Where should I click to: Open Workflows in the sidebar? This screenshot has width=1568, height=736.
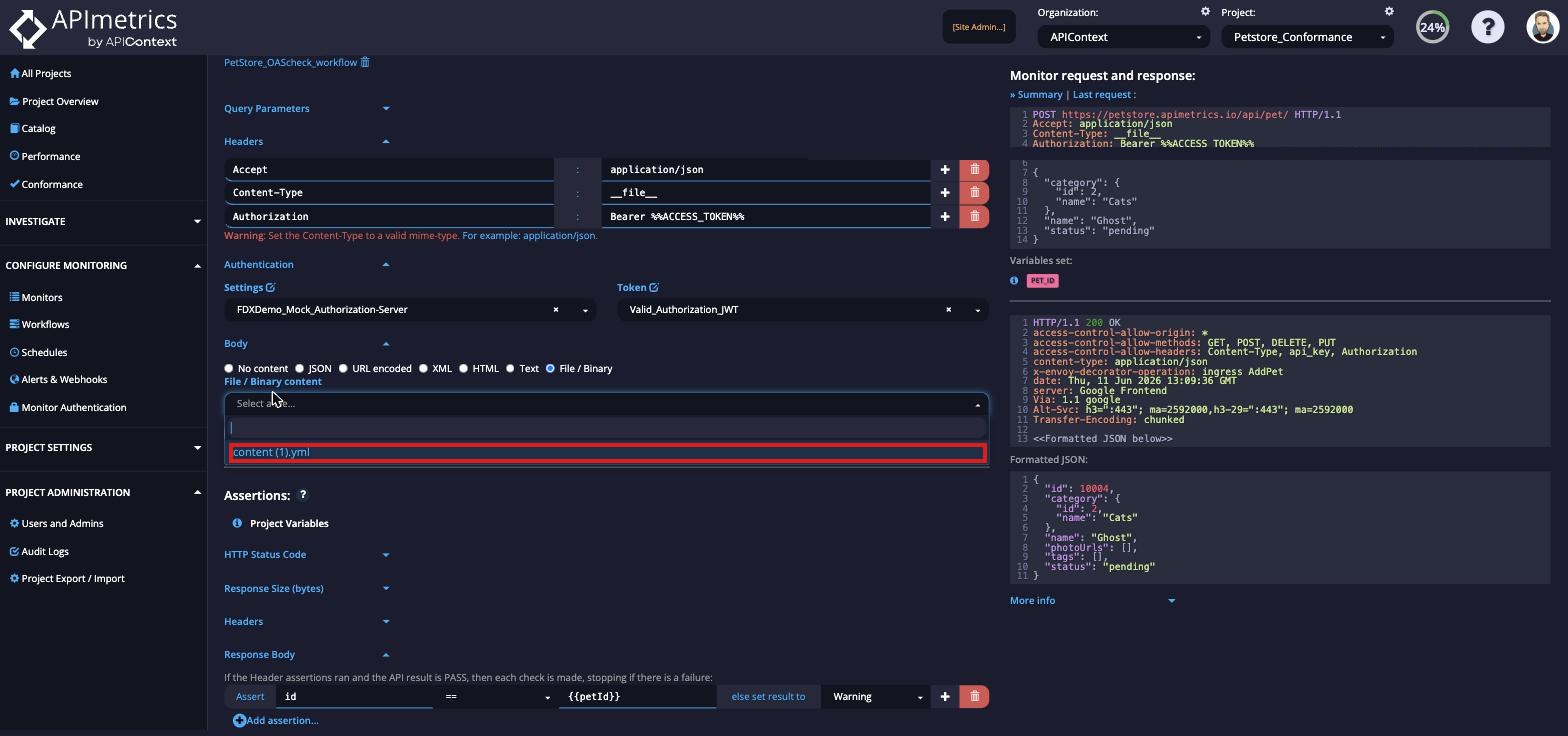[39, 325]
